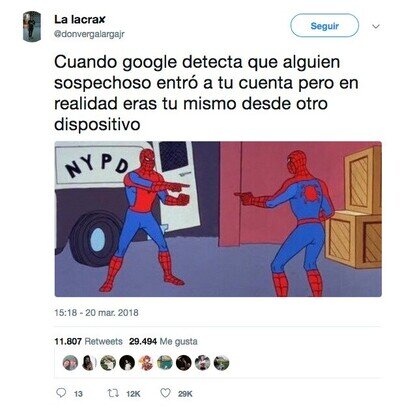Expand the tweet options chevron

pos(376,26)
